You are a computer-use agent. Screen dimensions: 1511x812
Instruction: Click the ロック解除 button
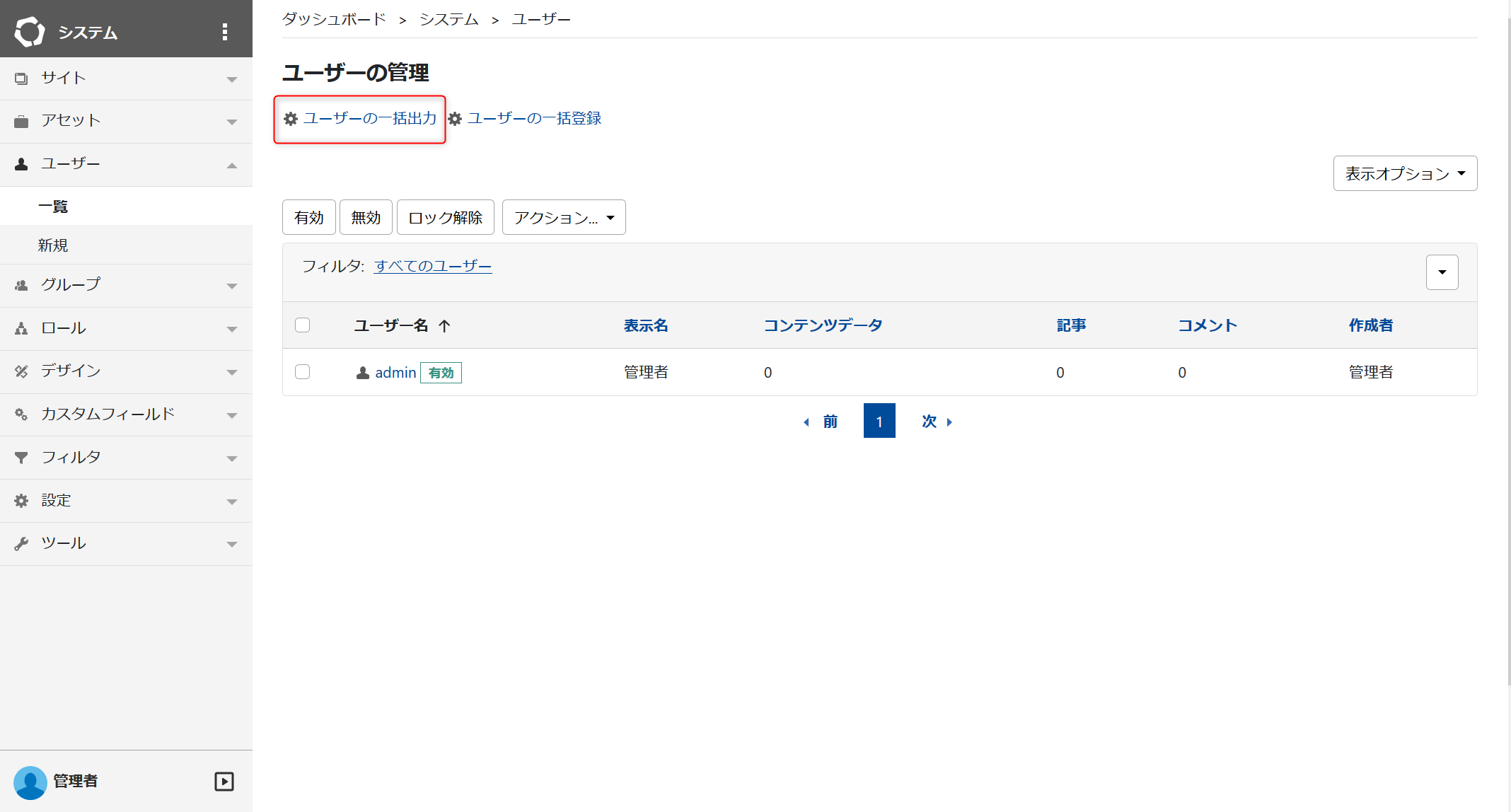[445, 217]
